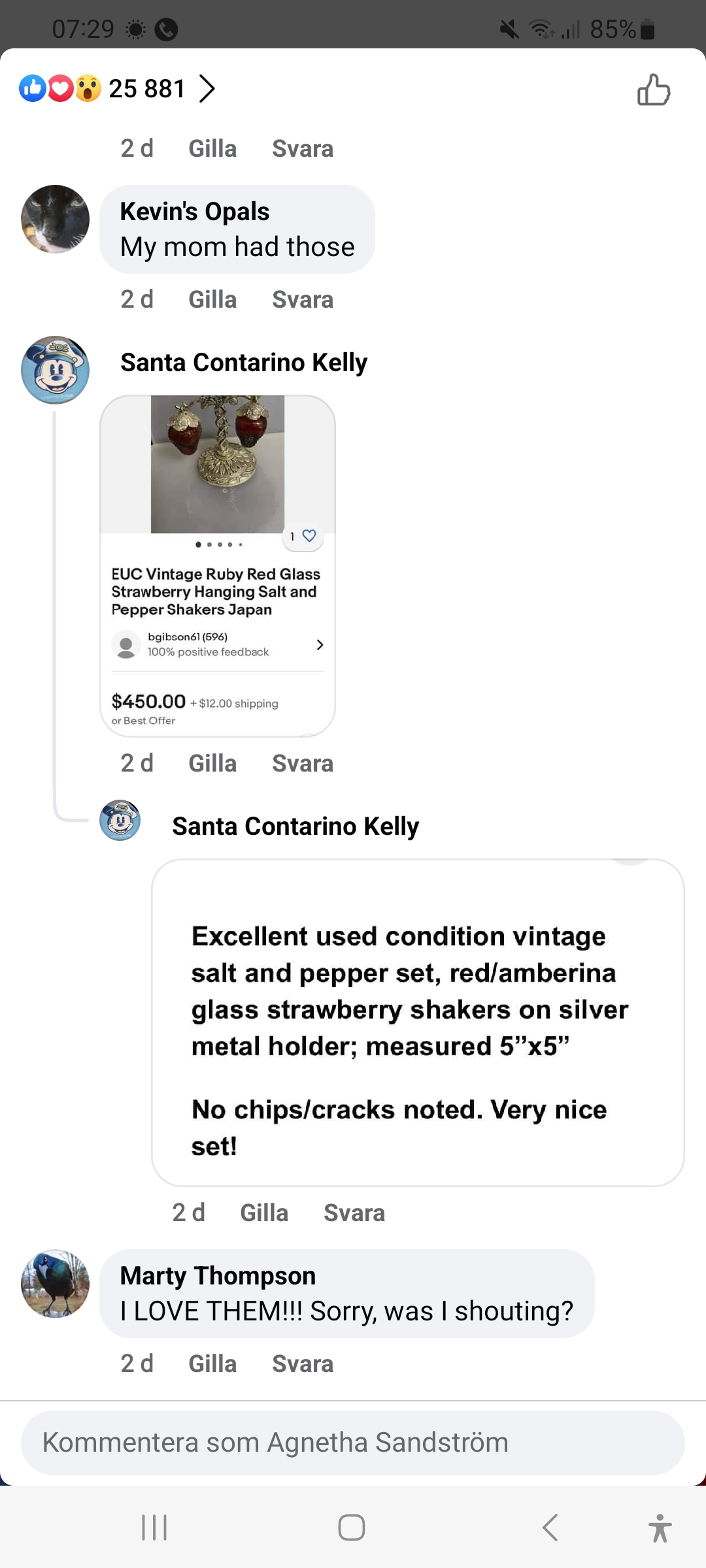Tap Santa Contarino Kelly's Mickey avatar
Screen dimensions: 706x1568
point(56,370)
